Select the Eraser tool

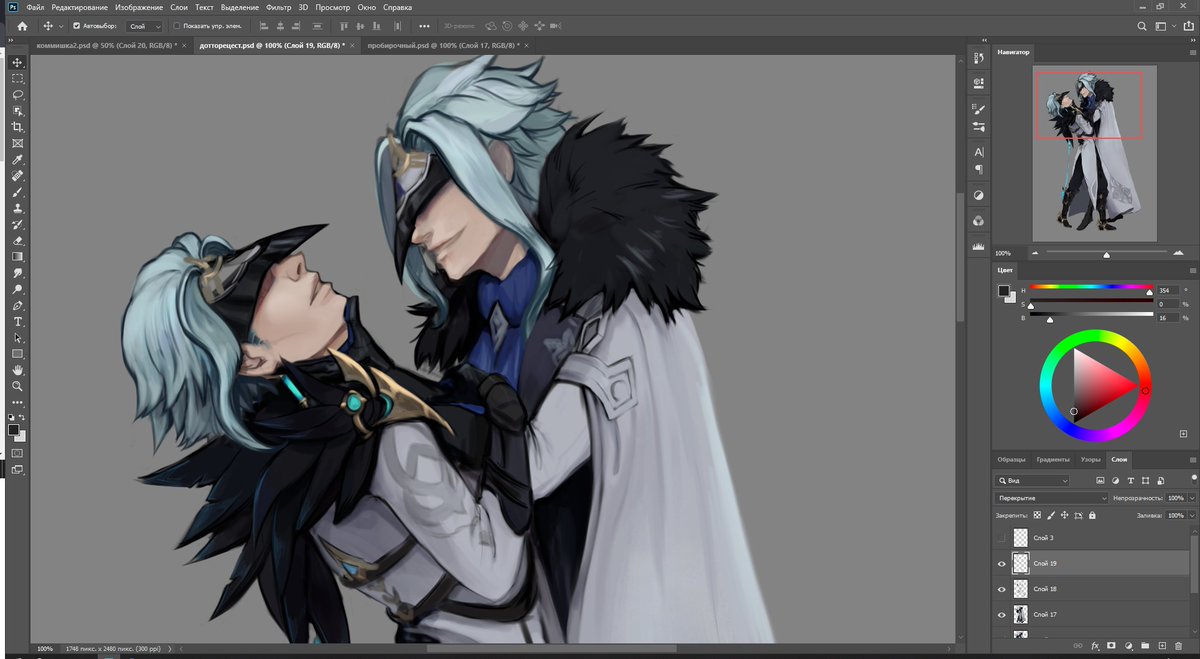point(17,240)
